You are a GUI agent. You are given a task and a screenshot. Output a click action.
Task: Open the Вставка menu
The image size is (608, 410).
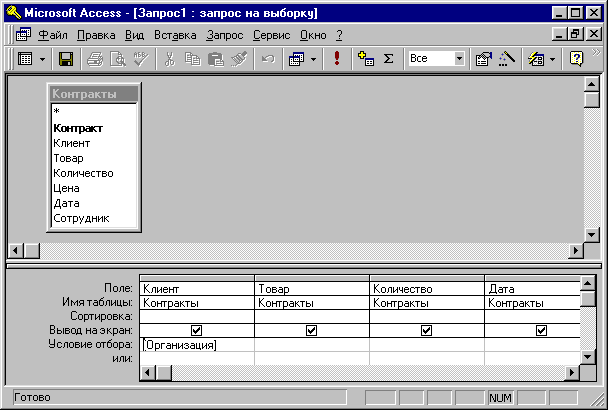pyautogui.click(x=175, y=35)
